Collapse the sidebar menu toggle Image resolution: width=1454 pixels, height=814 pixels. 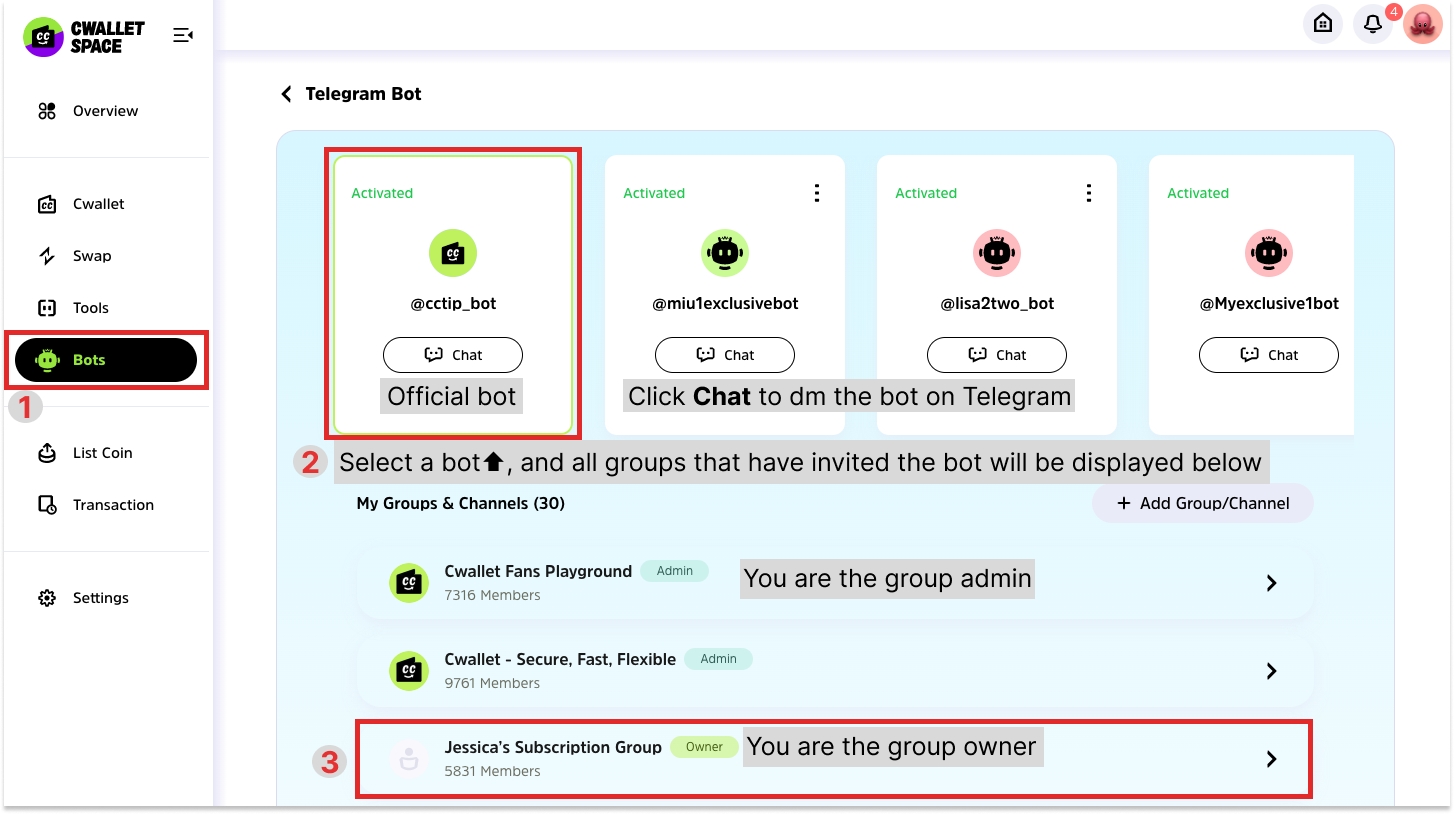click(x=183, y=35)
